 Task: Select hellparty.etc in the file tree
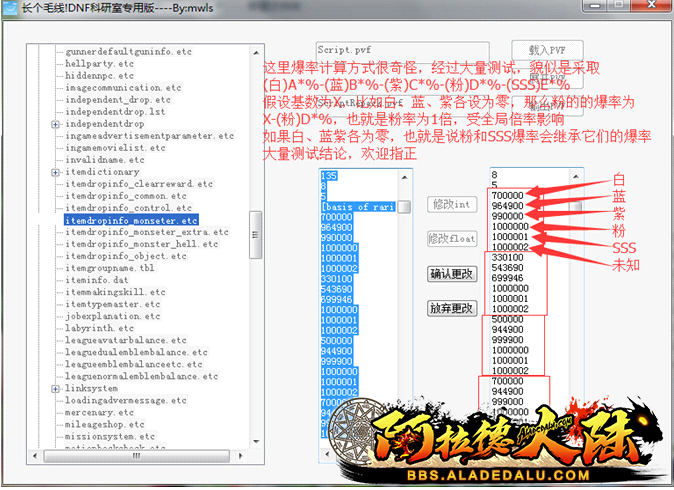coord(99,64)
